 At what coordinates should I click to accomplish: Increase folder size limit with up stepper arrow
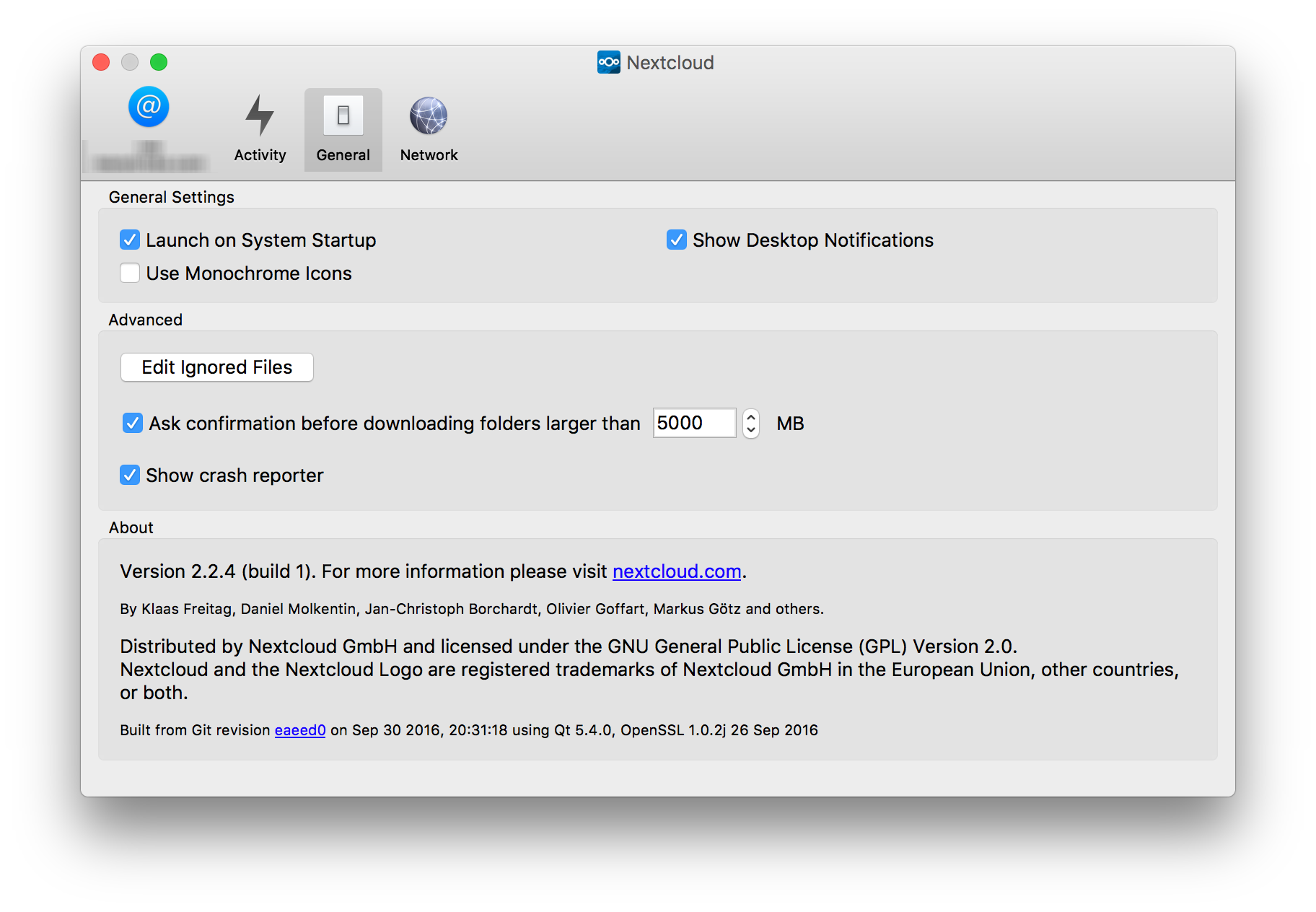pyautogui.click(x=751, y=416)
